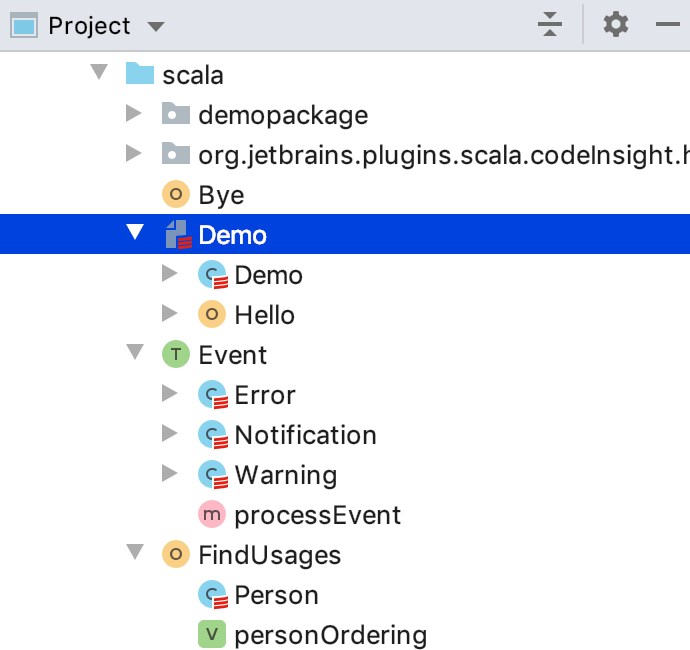The height and width of the screenshot is (650, 690).
Task: Click the Collapse All toolbar icon
Action: pyautogui.click(x=550, y=25)
